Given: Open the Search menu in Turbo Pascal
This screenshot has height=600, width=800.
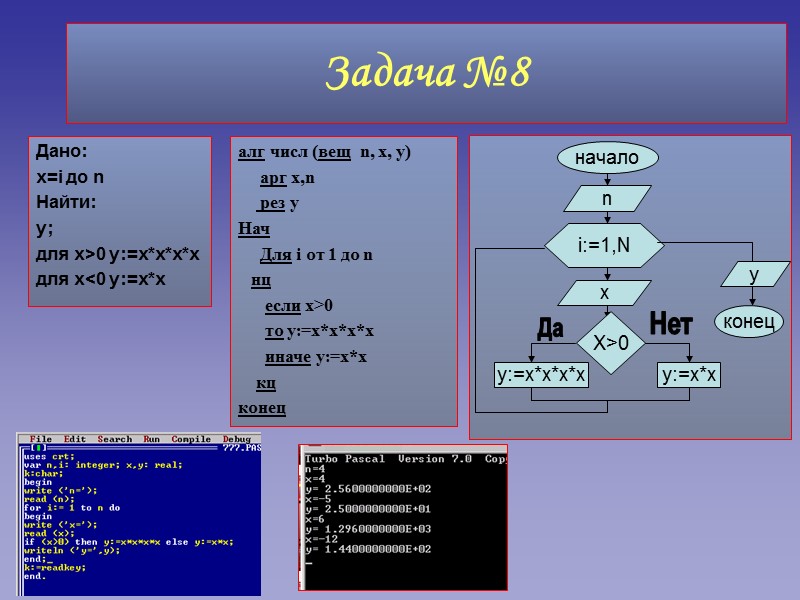Looking at the screenshot, I should (x=116, y=437).
